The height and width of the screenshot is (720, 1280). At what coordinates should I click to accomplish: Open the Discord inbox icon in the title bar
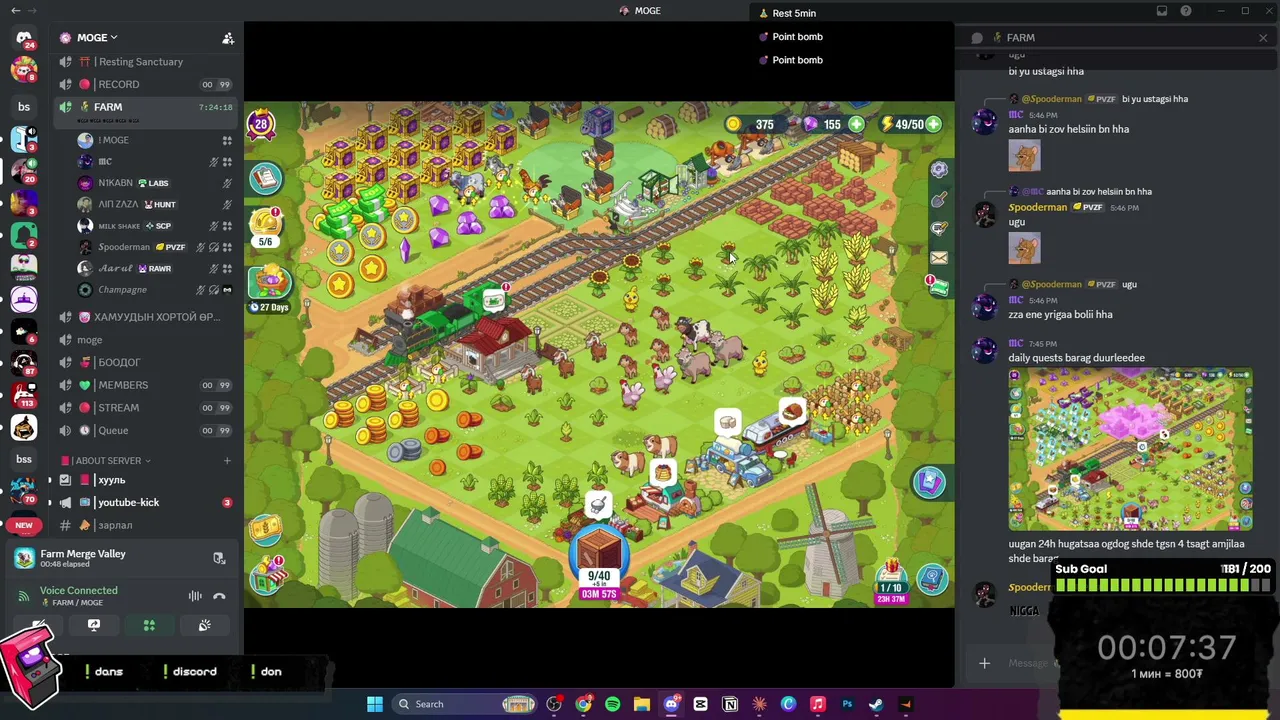tap(1162, 11)
